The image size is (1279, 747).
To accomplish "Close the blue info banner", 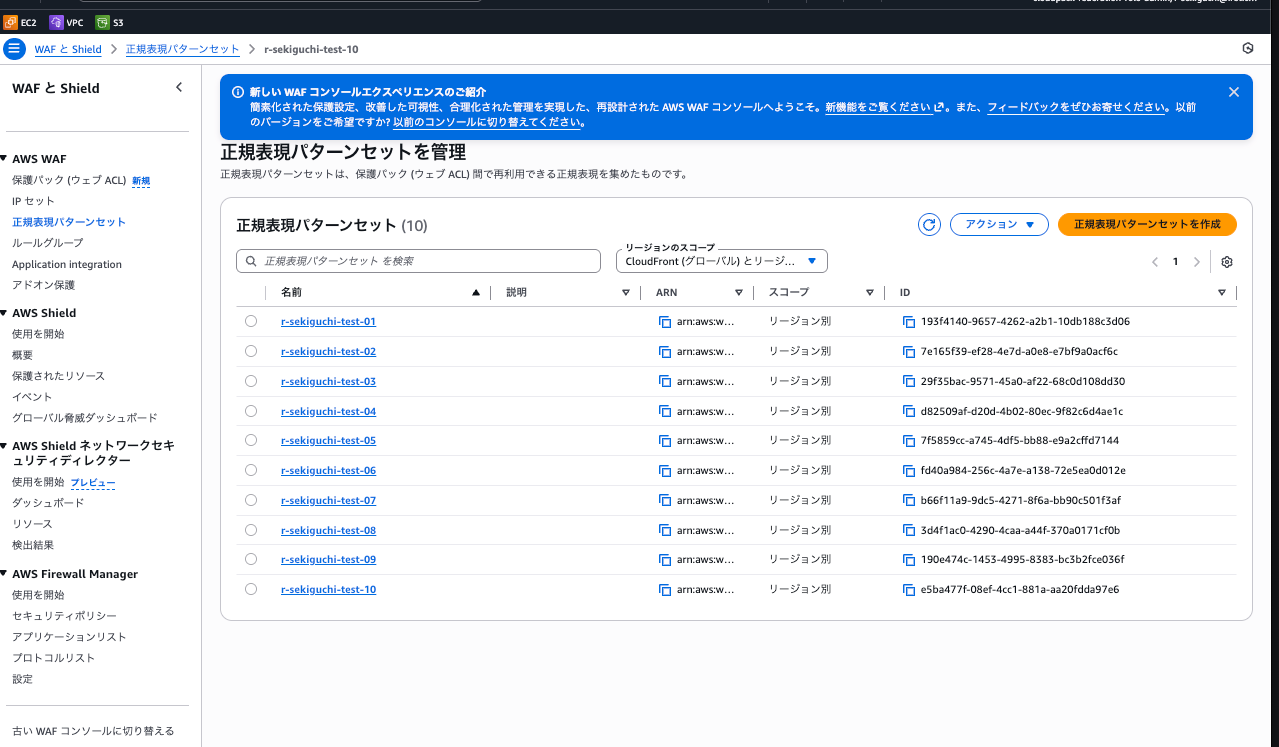I will pyautogui.click(x=1233, y=92).
